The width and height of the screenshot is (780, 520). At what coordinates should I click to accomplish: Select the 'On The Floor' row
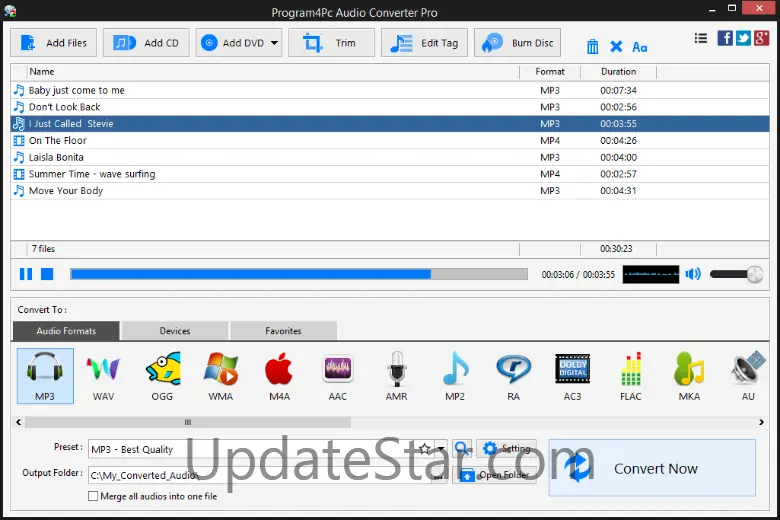390,141
